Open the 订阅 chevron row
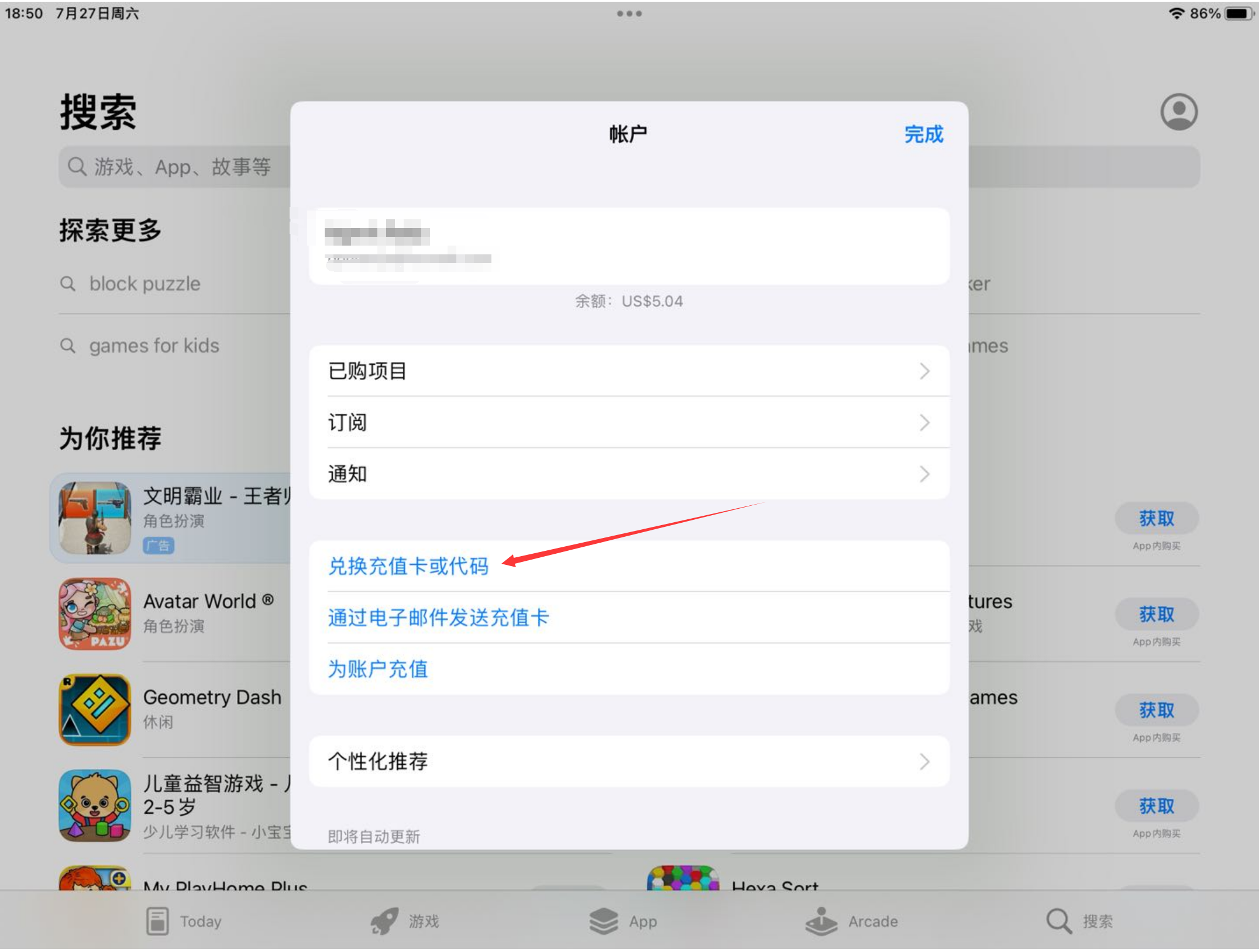The width and height of the screenshot is (1259, 952). (629, 422)
